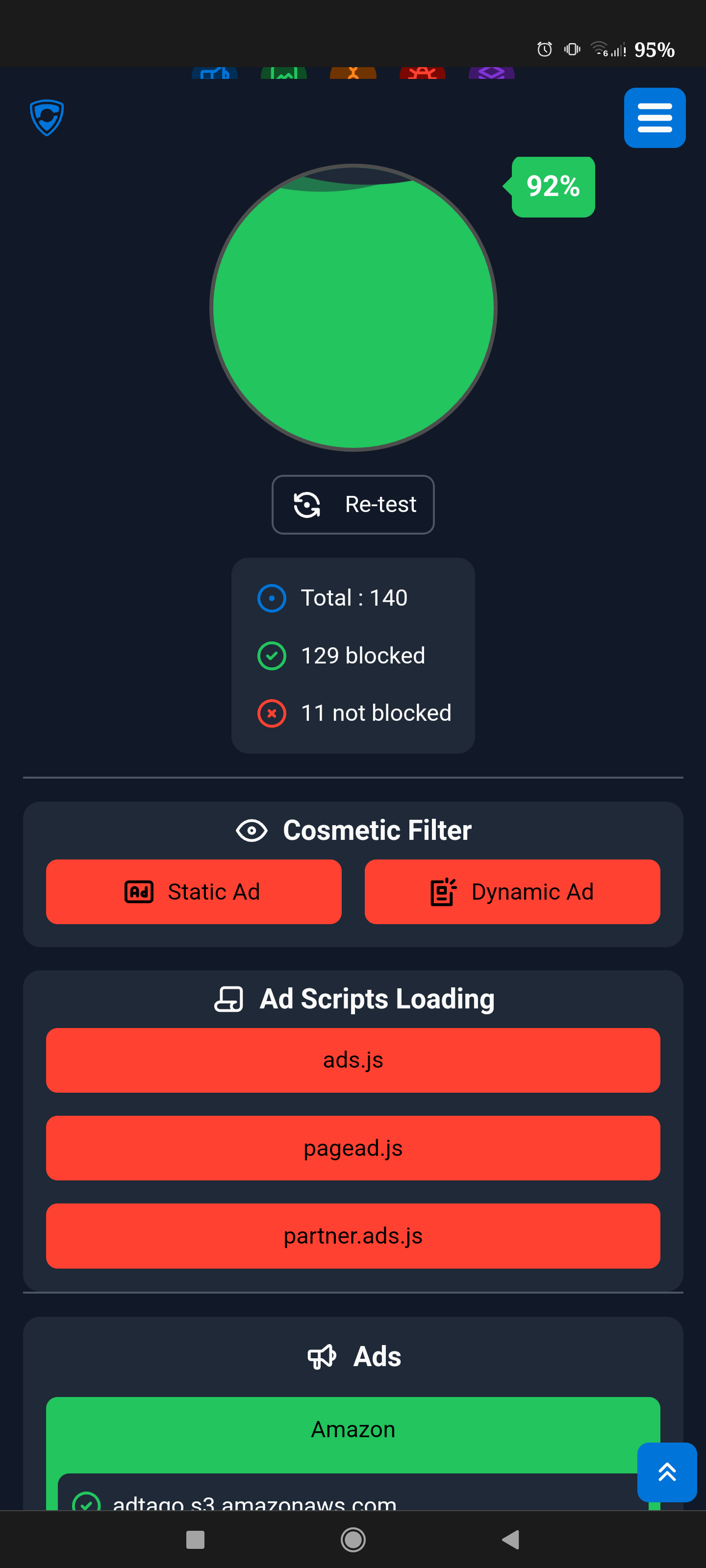Tap the Android home circle button

(353, 1540)
